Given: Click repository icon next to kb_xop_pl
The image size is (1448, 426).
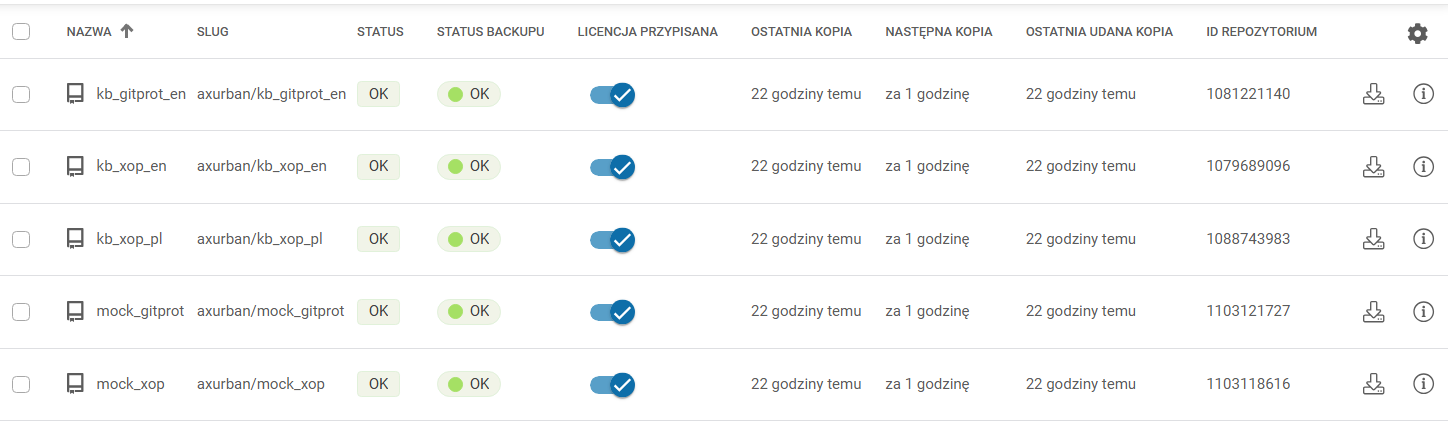Looking at the screenshot, I should (75, 239).
